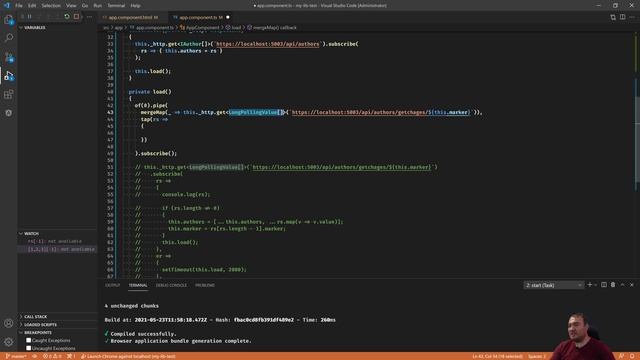The width and height of the screenshot is (640, 360).
Task: Switch to app.component.html editor tab
Action: coord(133,17)
